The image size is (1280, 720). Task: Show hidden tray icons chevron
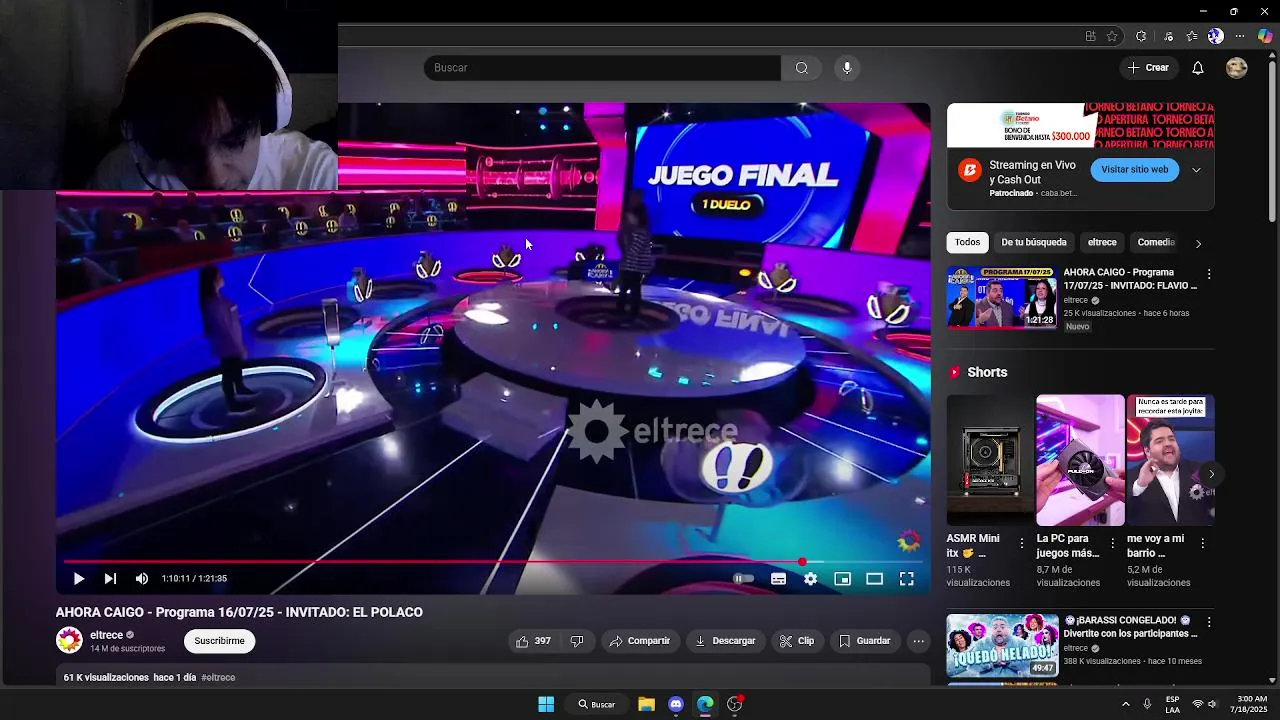(1125, 704)
